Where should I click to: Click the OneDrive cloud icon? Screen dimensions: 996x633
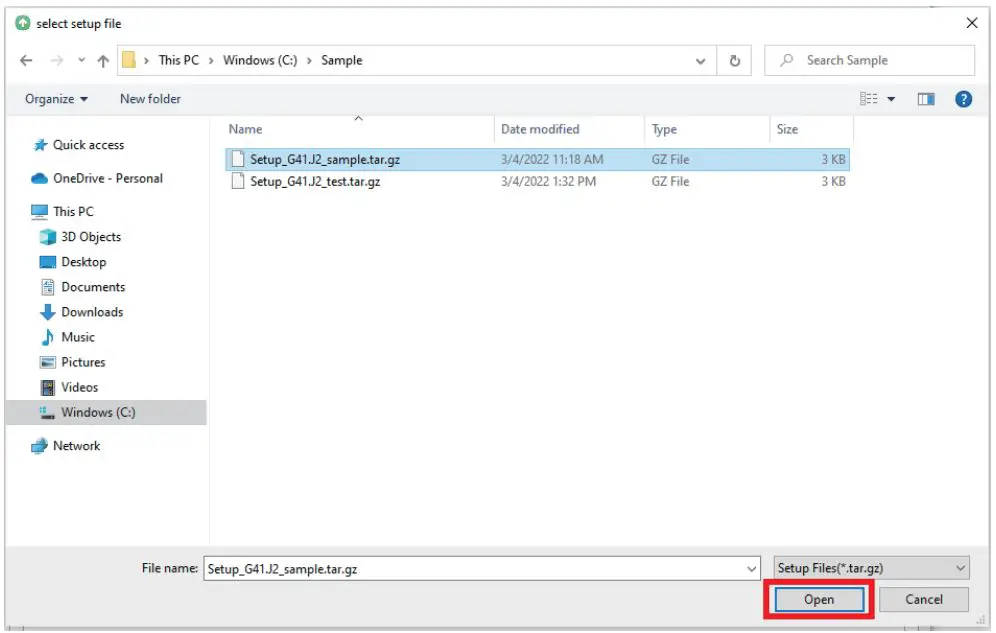click(x=39, y=178)
